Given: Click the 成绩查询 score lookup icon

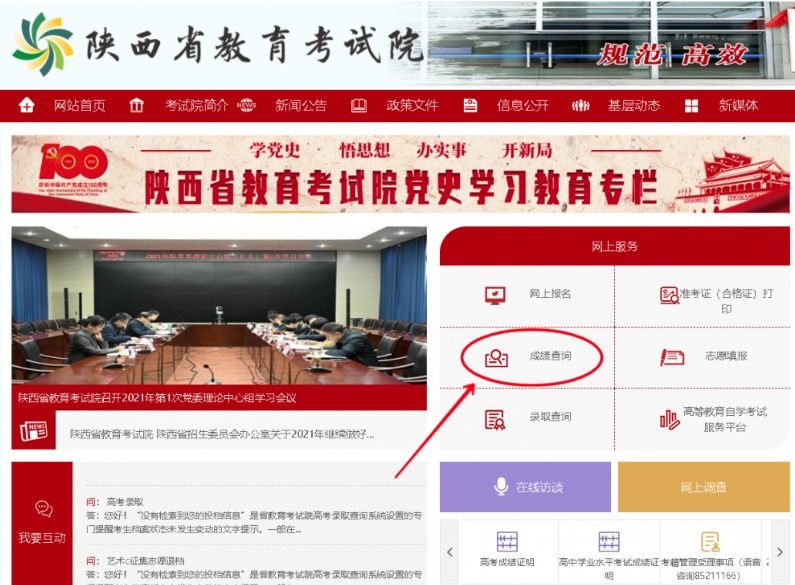Looking at the screenshot, I should point(496,357).
